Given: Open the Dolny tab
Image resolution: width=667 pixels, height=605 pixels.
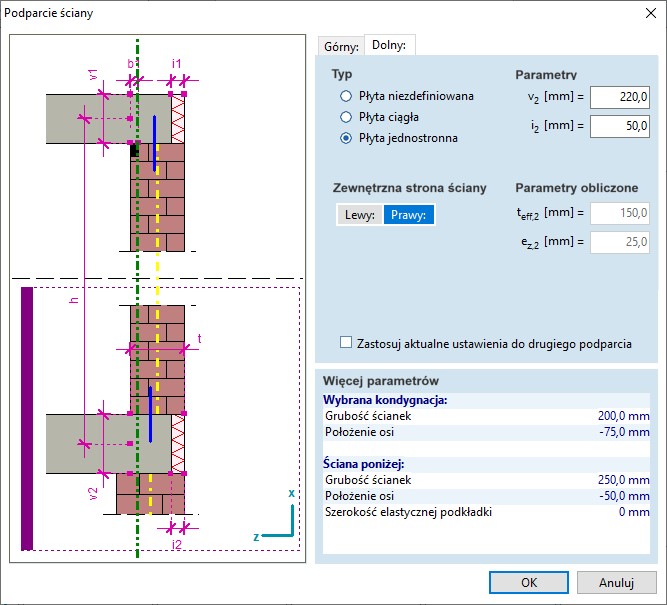Looking at the screenshot, I should pyautogui.click(x=389, y=45).
